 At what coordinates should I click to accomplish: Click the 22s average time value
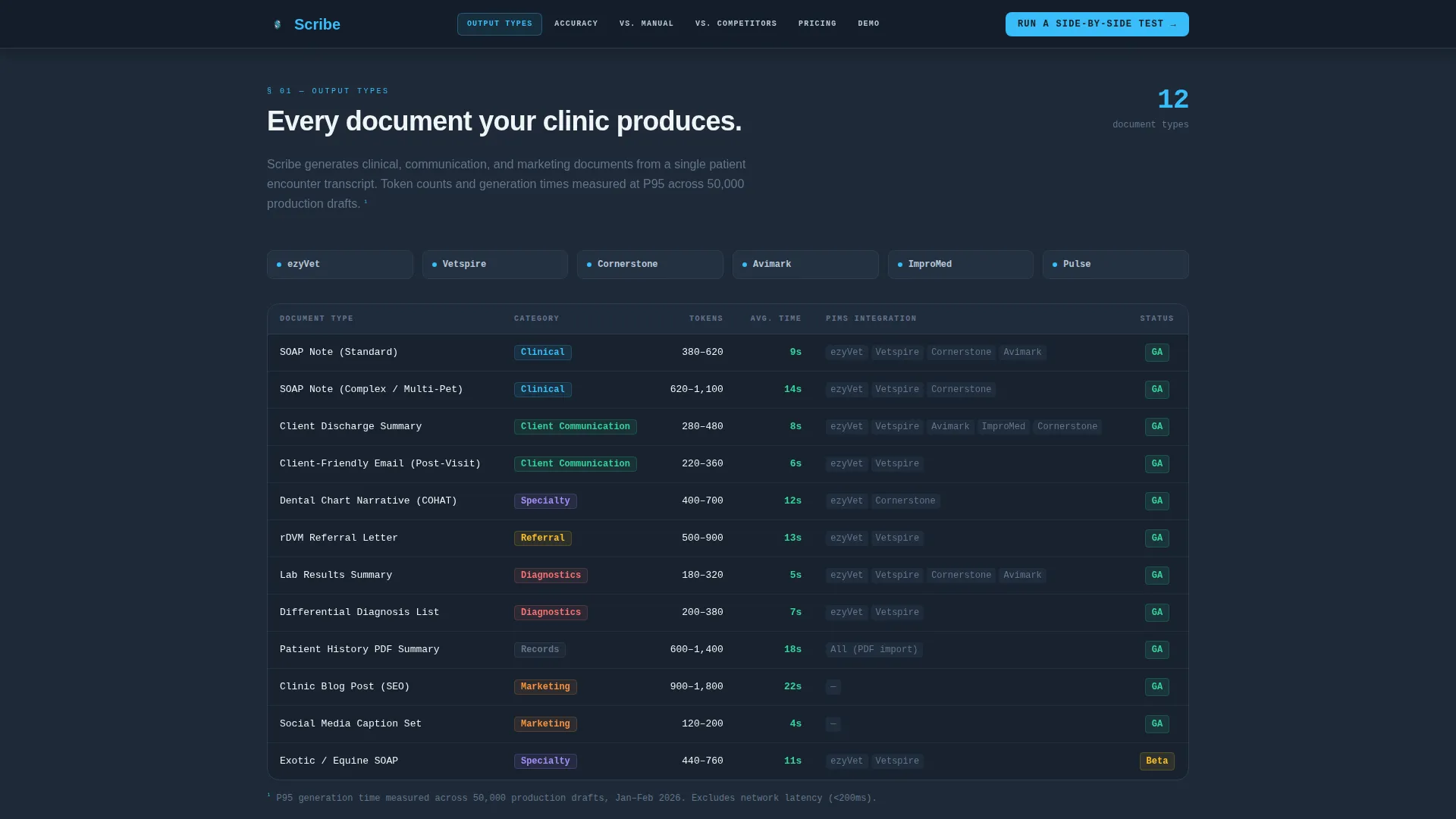click(792, 687)
